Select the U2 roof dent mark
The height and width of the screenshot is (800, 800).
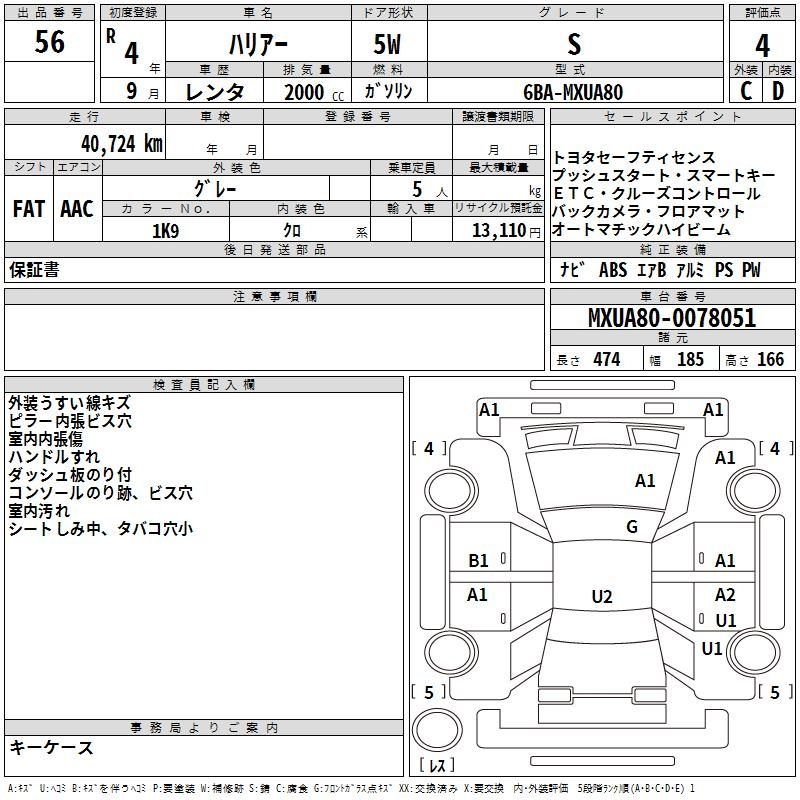602,597
